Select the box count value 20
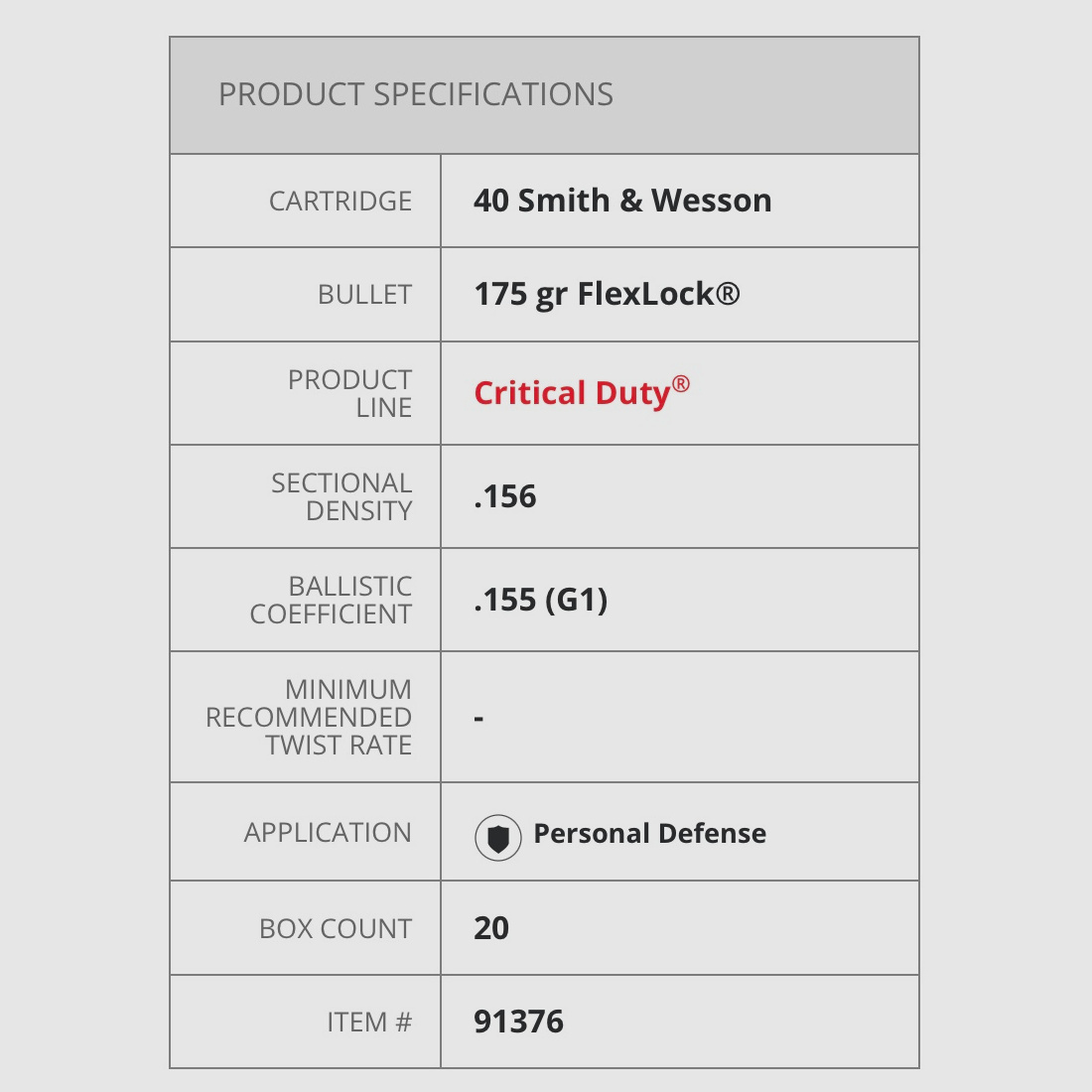Image resolution: width=1092 pixels, height=1092 pixels. click(x=491, y=928)
